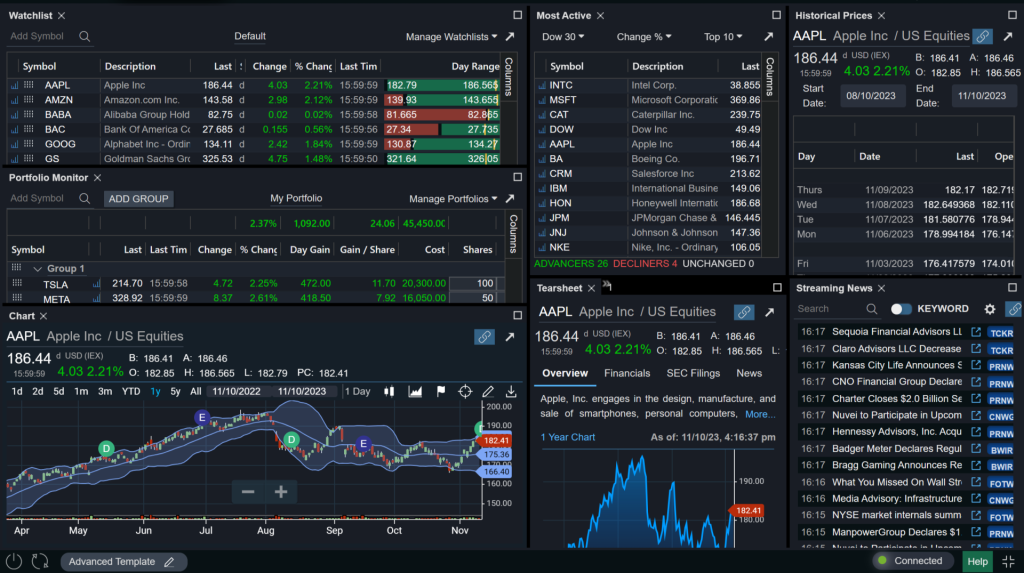The image size is (1024, 573).
Task: Pop out the Most Active panel
Action: [769, 37]
